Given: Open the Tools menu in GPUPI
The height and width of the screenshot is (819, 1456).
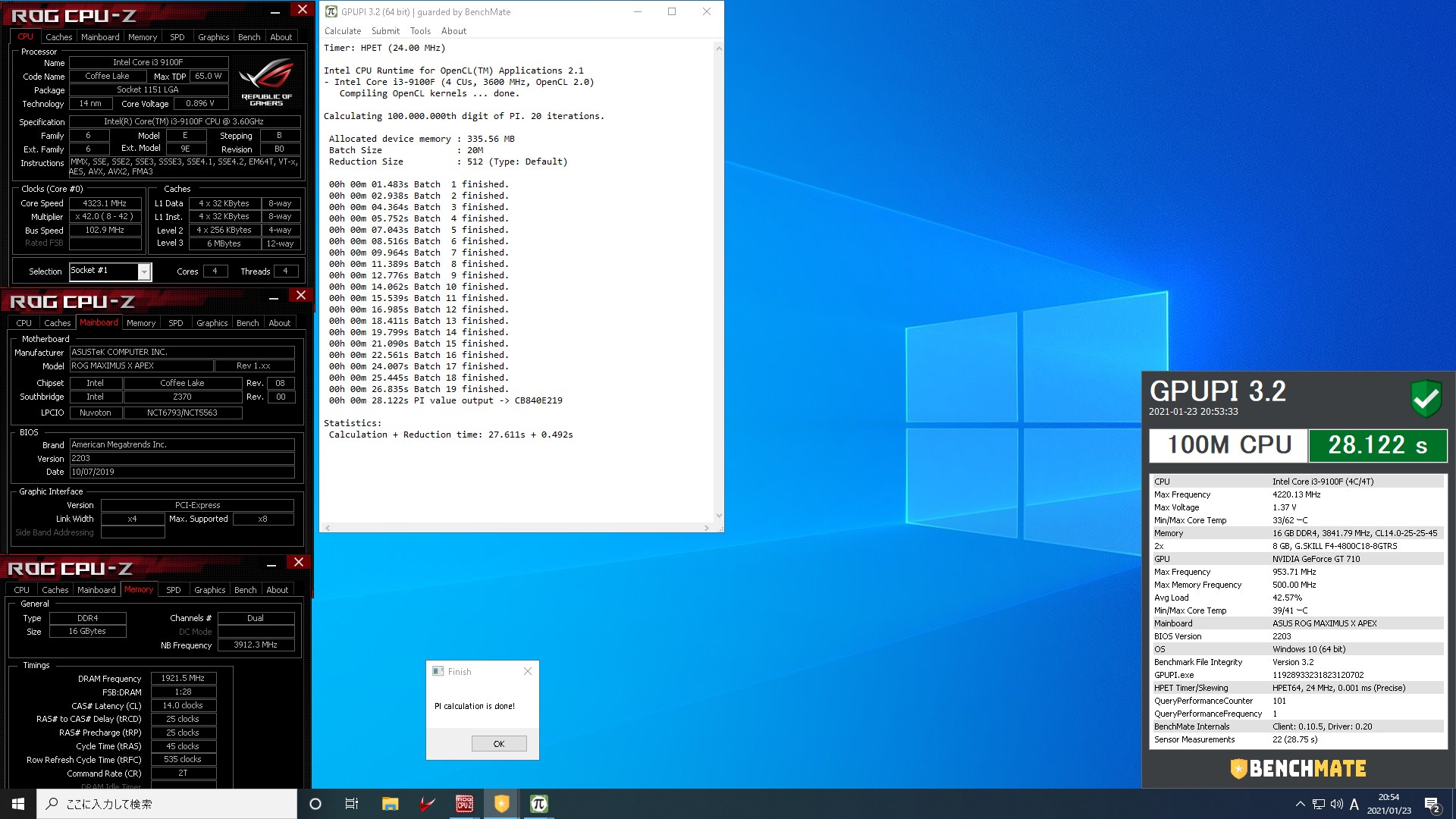Looking at the screenshot, I should click(x=420, y=31).
